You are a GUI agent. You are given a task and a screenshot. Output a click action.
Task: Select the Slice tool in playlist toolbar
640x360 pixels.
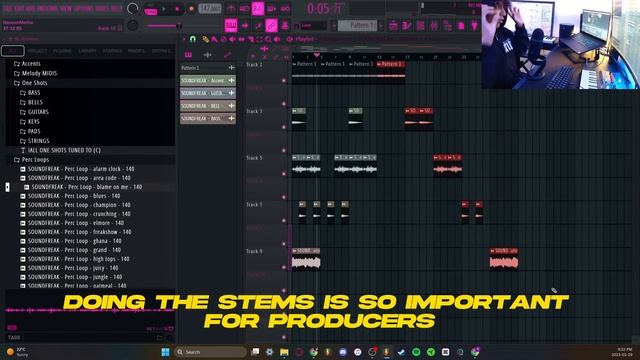(x=250, y=39)
